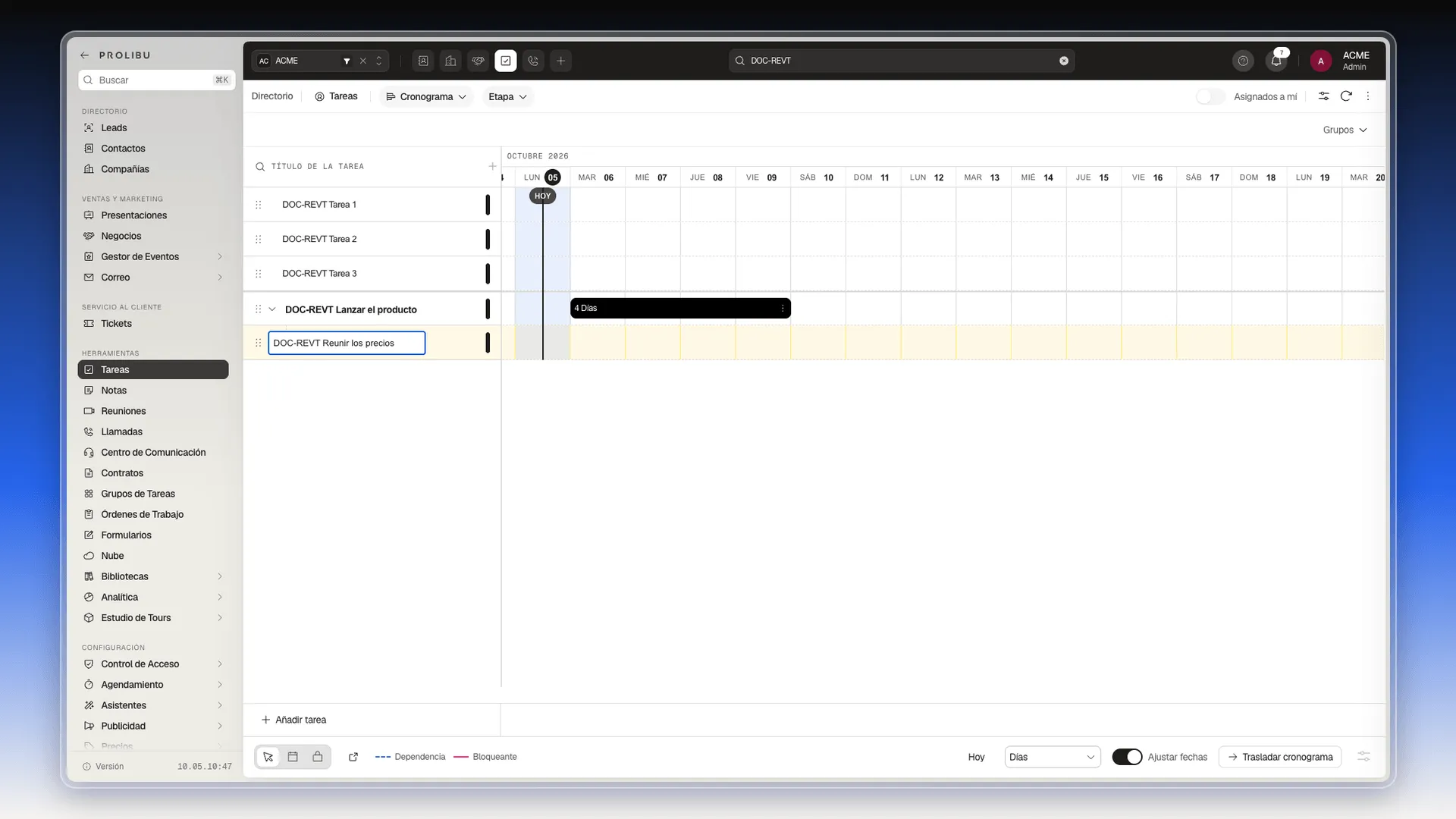Go back using the PROLIBU arrow
Viewport: 1456px width, 819px height.
click(85, 55)
